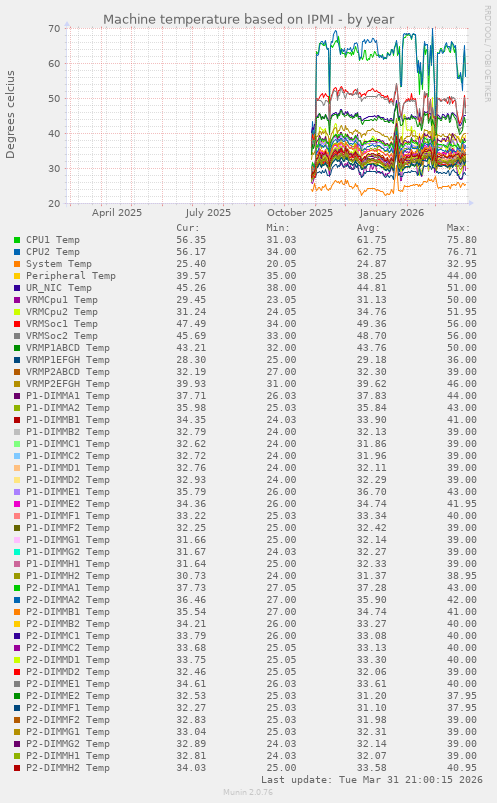Click the VRMP2EFGH Temp legend label
Image resolution: width=497 pixels, height=803 pixels.
click(x=68, y=384)
